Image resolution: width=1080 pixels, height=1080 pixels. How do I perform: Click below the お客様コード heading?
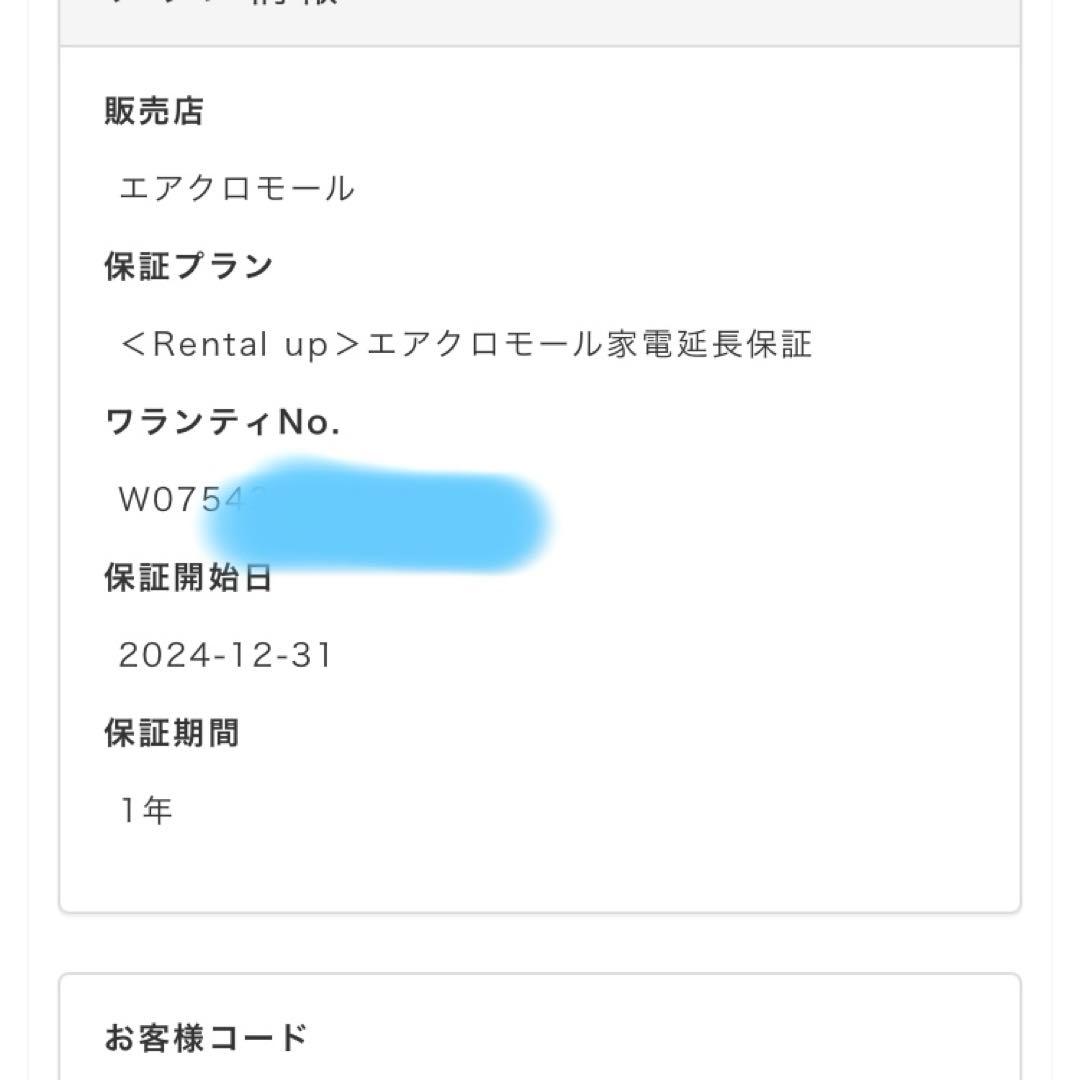point(400,1070)
